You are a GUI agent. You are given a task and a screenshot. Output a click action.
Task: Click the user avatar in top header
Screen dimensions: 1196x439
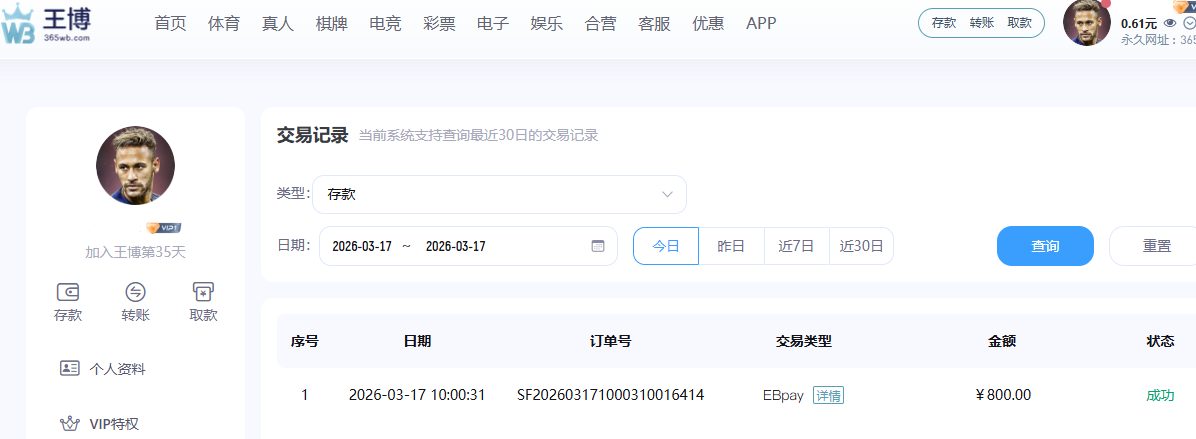pos(1086,23)
